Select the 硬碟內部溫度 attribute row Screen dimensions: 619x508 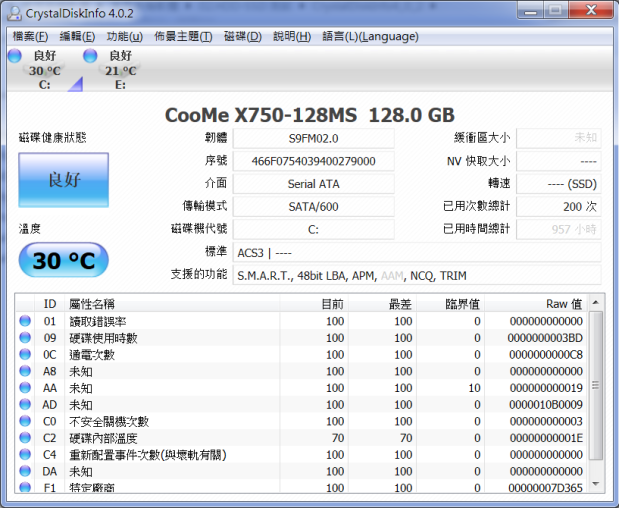(302, 438)
